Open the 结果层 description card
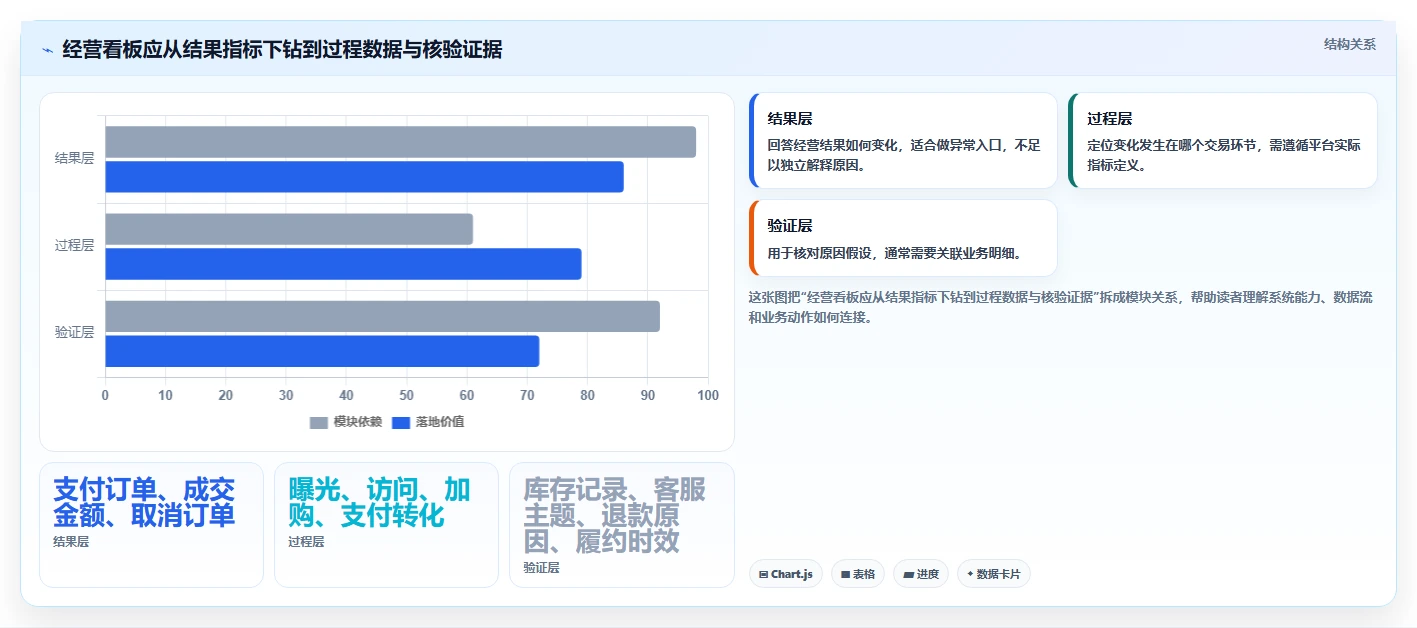 coord(903,141)
